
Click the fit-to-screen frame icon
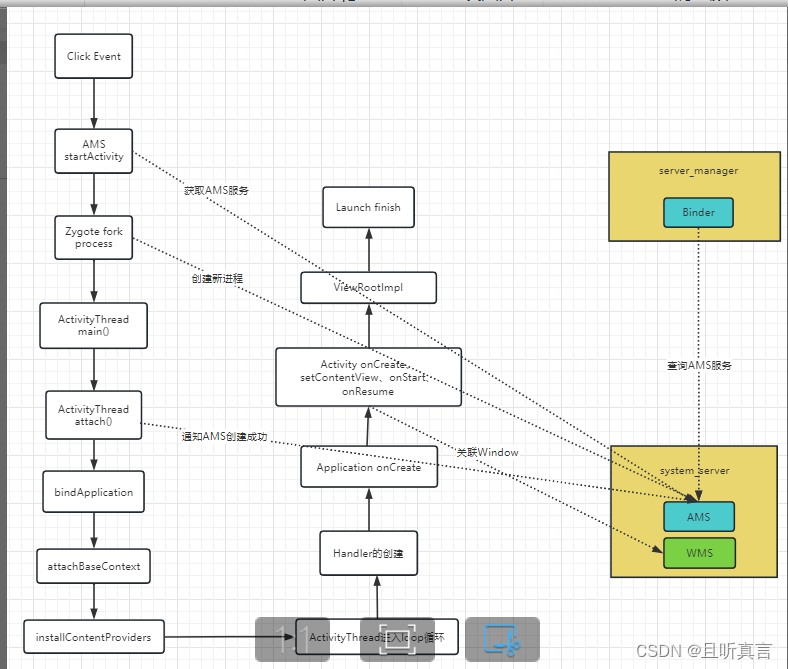(x=397, y=639)
